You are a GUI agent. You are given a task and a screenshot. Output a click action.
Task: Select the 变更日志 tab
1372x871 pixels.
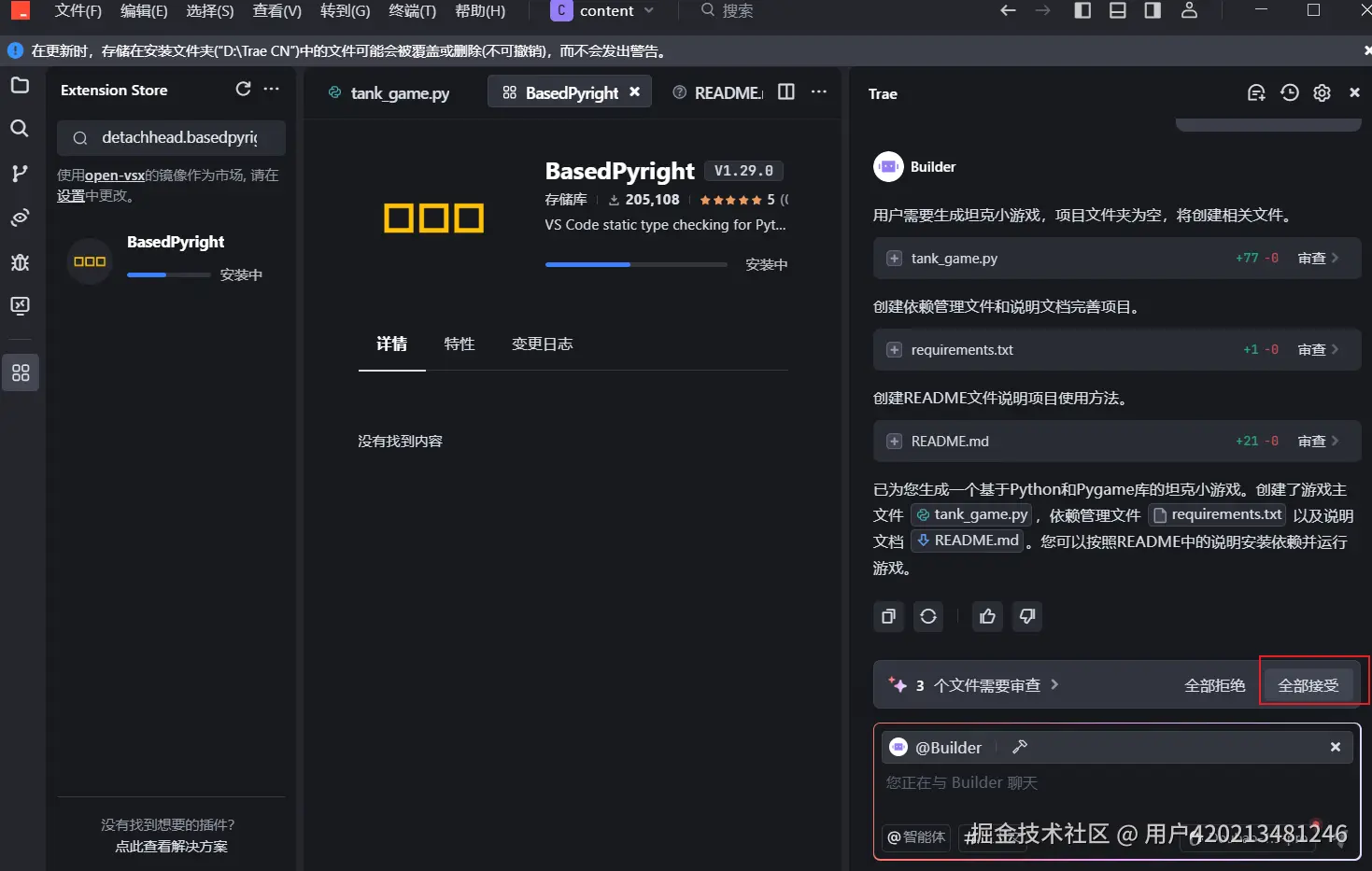tap(542, 344)
